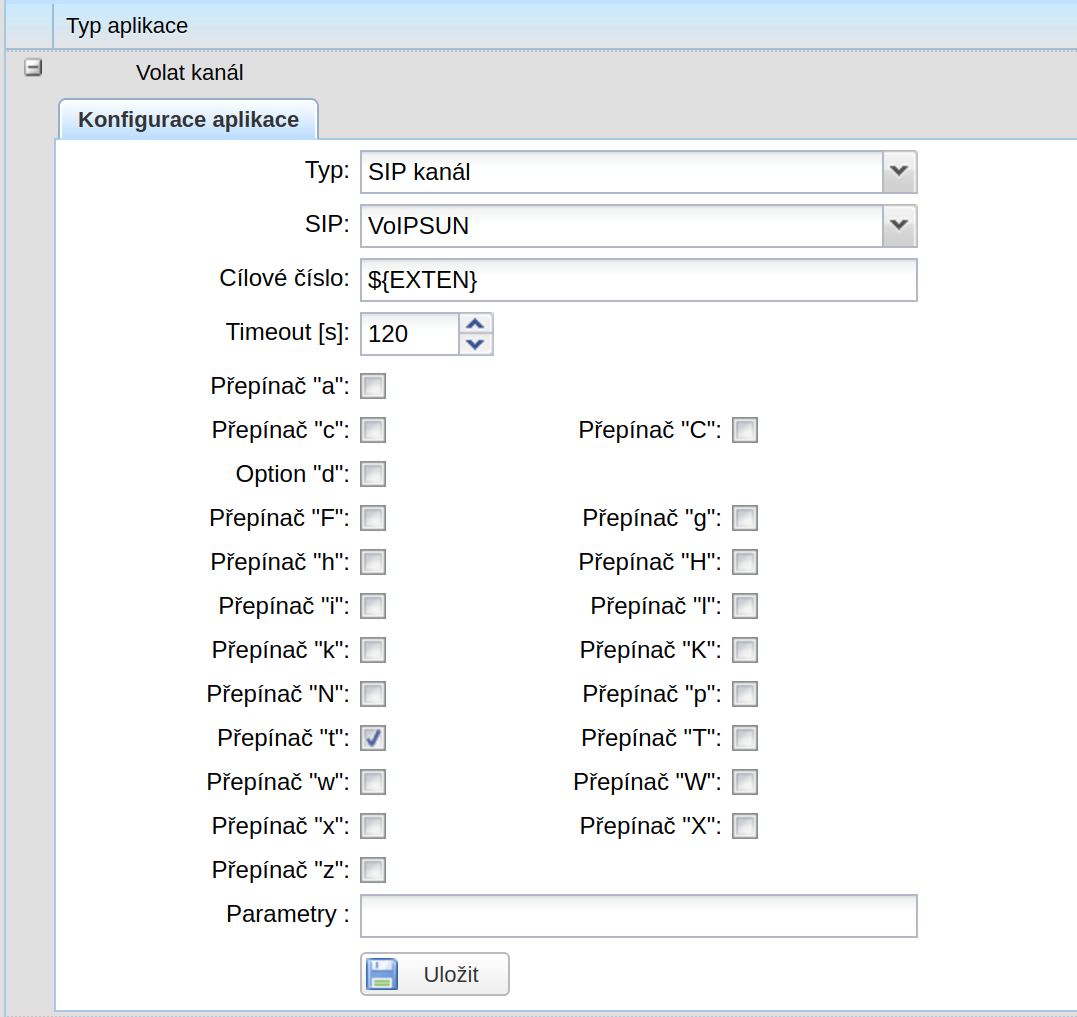Tick the Přepínač "C" uppercase checkbox
This screenshot has width=1077, height=1017.
(x=745, y=430)
